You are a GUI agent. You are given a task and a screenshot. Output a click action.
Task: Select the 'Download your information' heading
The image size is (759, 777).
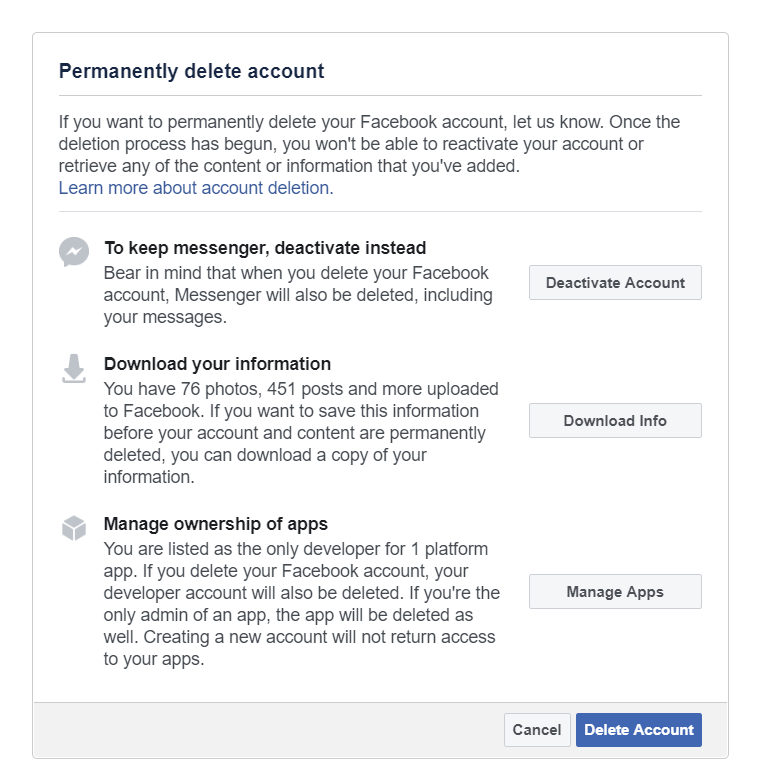[217, 364]
